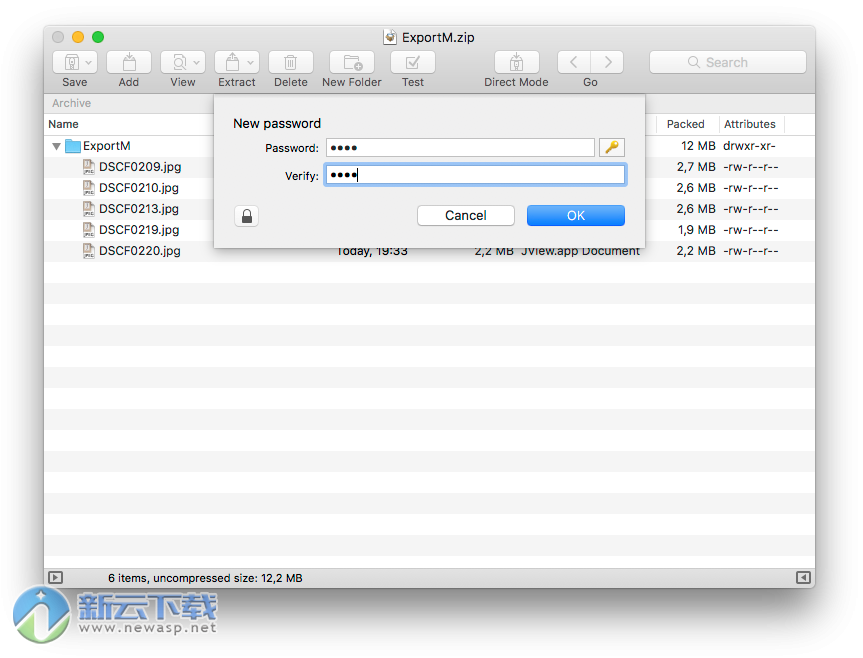Click the View icon in the toolbar
The height and width of the screenshot is (658, 863).
click(x=178, y=60)
